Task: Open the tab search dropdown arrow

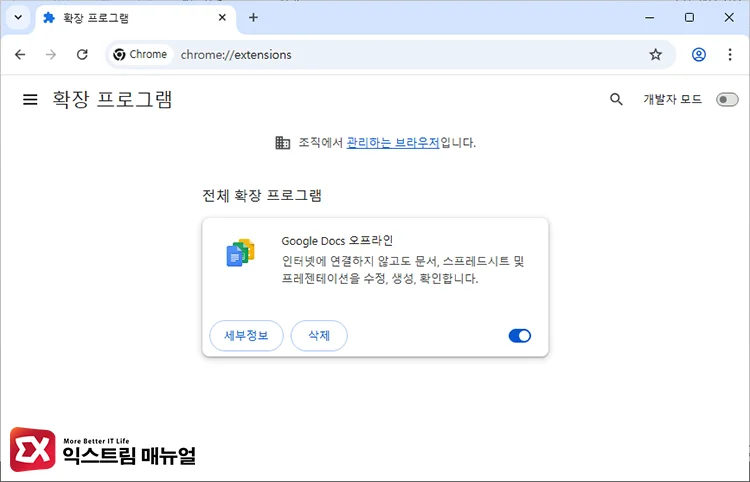Action: click(18, 18)
